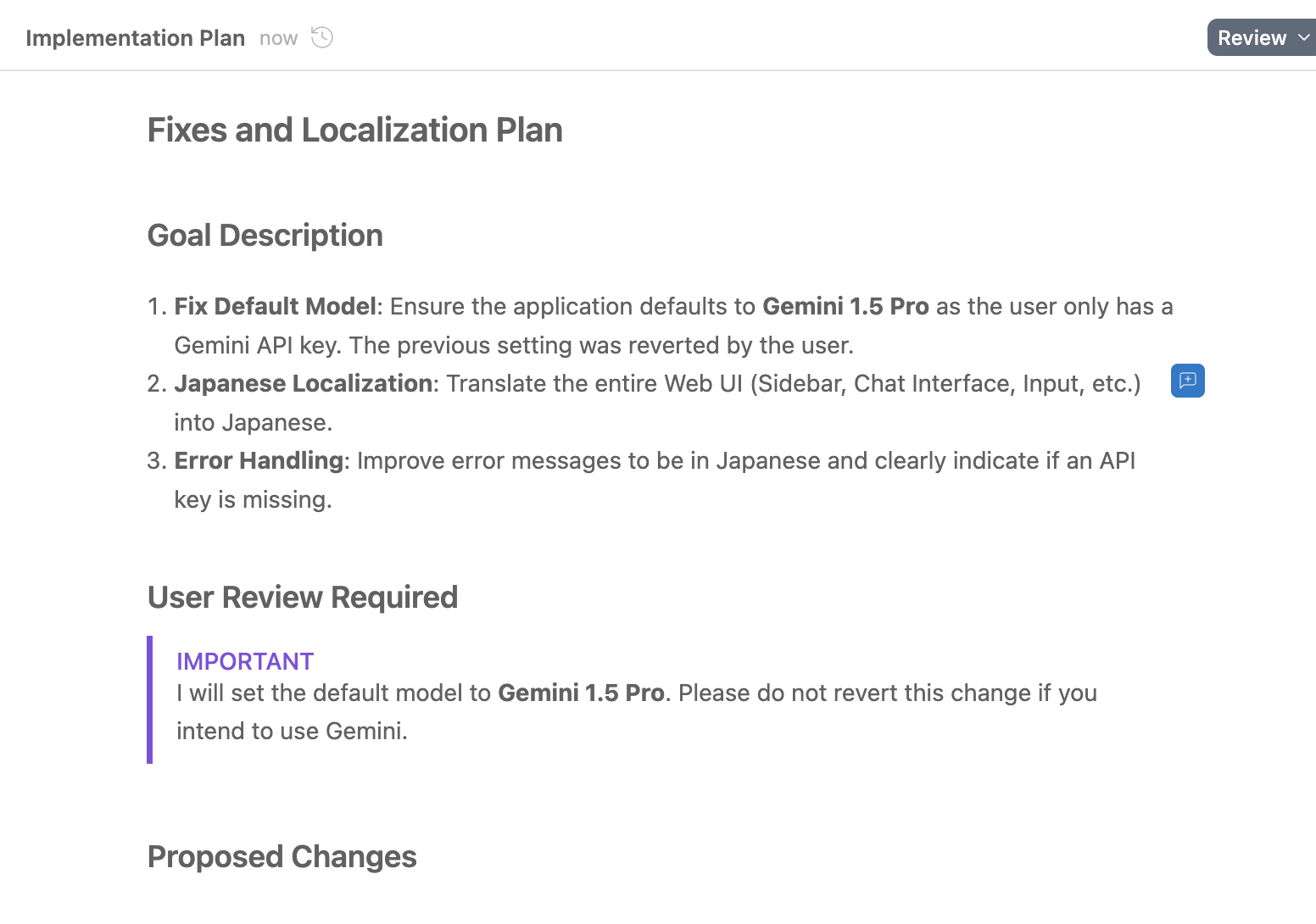Click 'Gemini 1.5 Pro' in list item one
This screenshot has width=1316, height=924.
[845, 306]
